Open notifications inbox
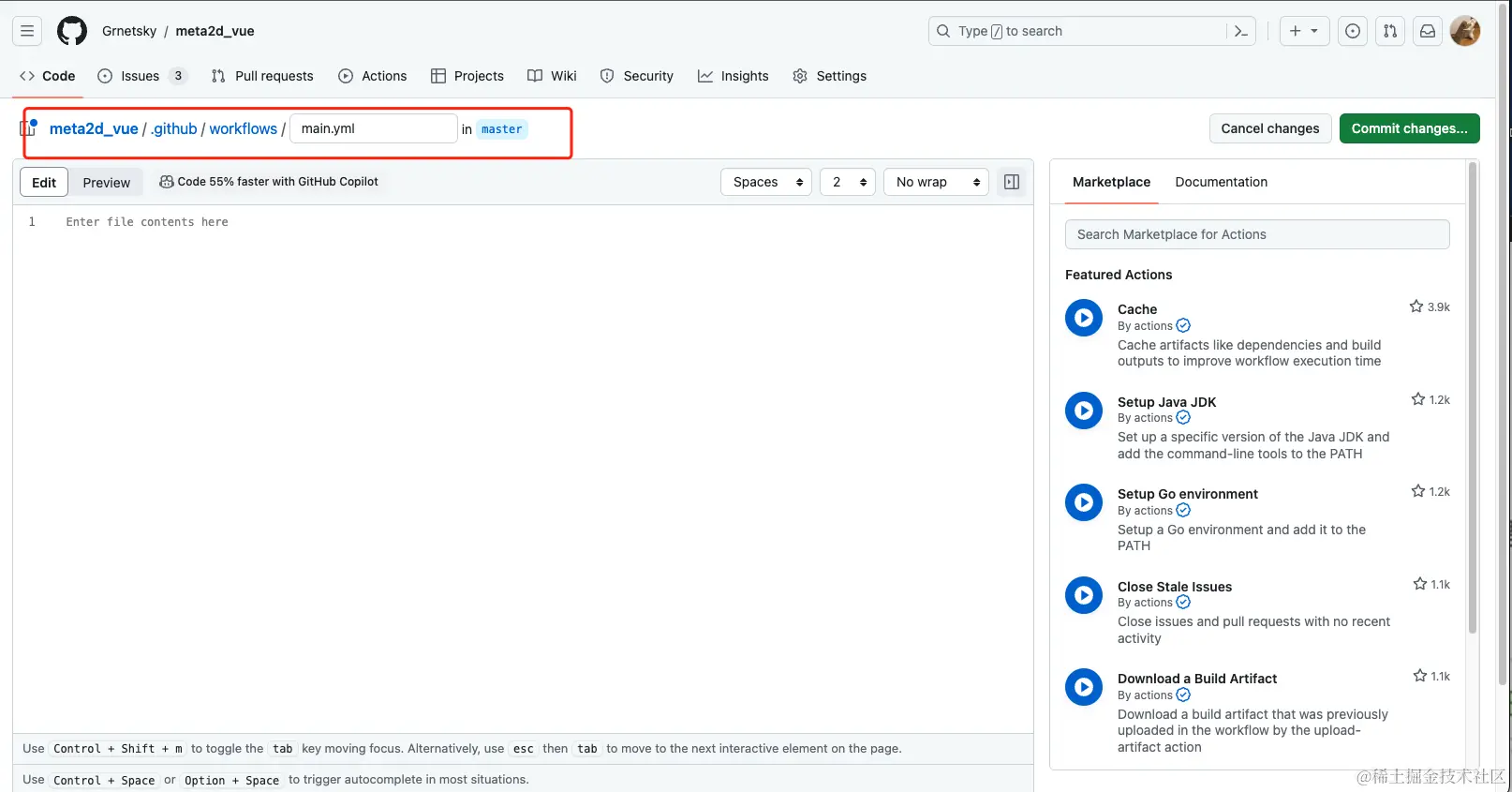1512x792 pixels. (x=1428, y=31)
